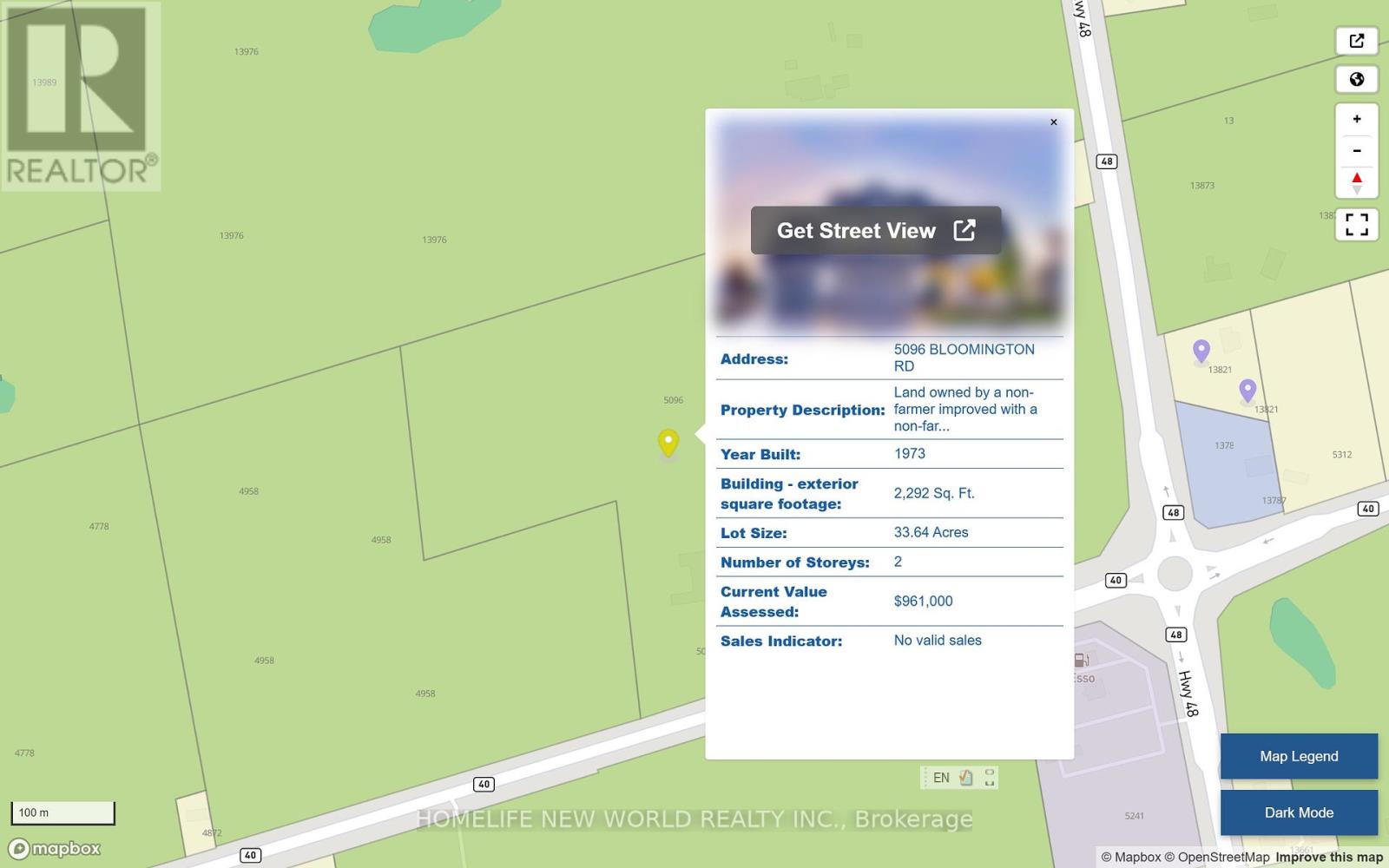This screenshot has width=1389, height=868.
Task: Open the Mapbox logo link
Action: (55, 848)
